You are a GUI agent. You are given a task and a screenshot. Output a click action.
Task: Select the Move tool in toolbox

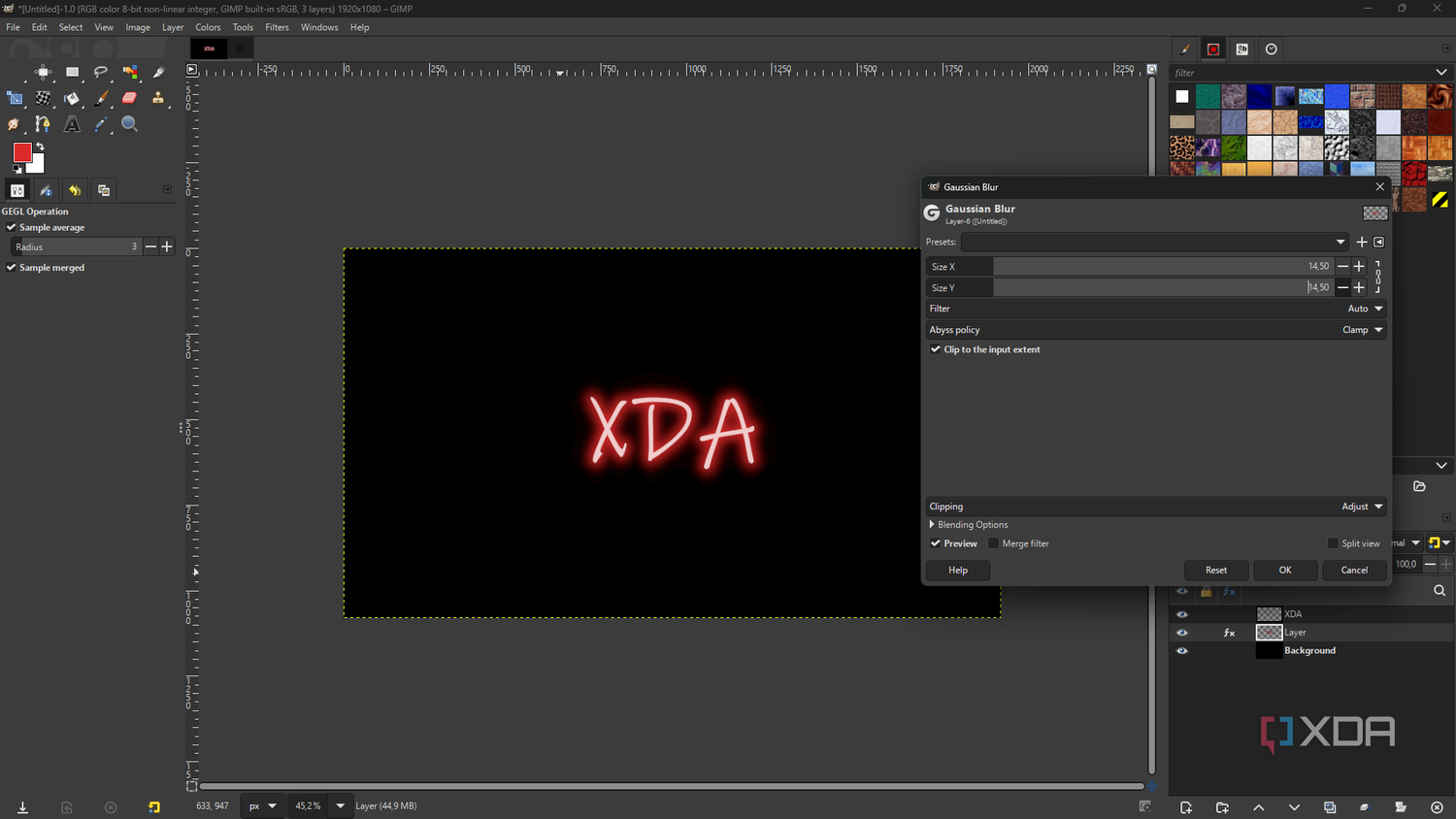pyautogui.click(x=43, y=72)
